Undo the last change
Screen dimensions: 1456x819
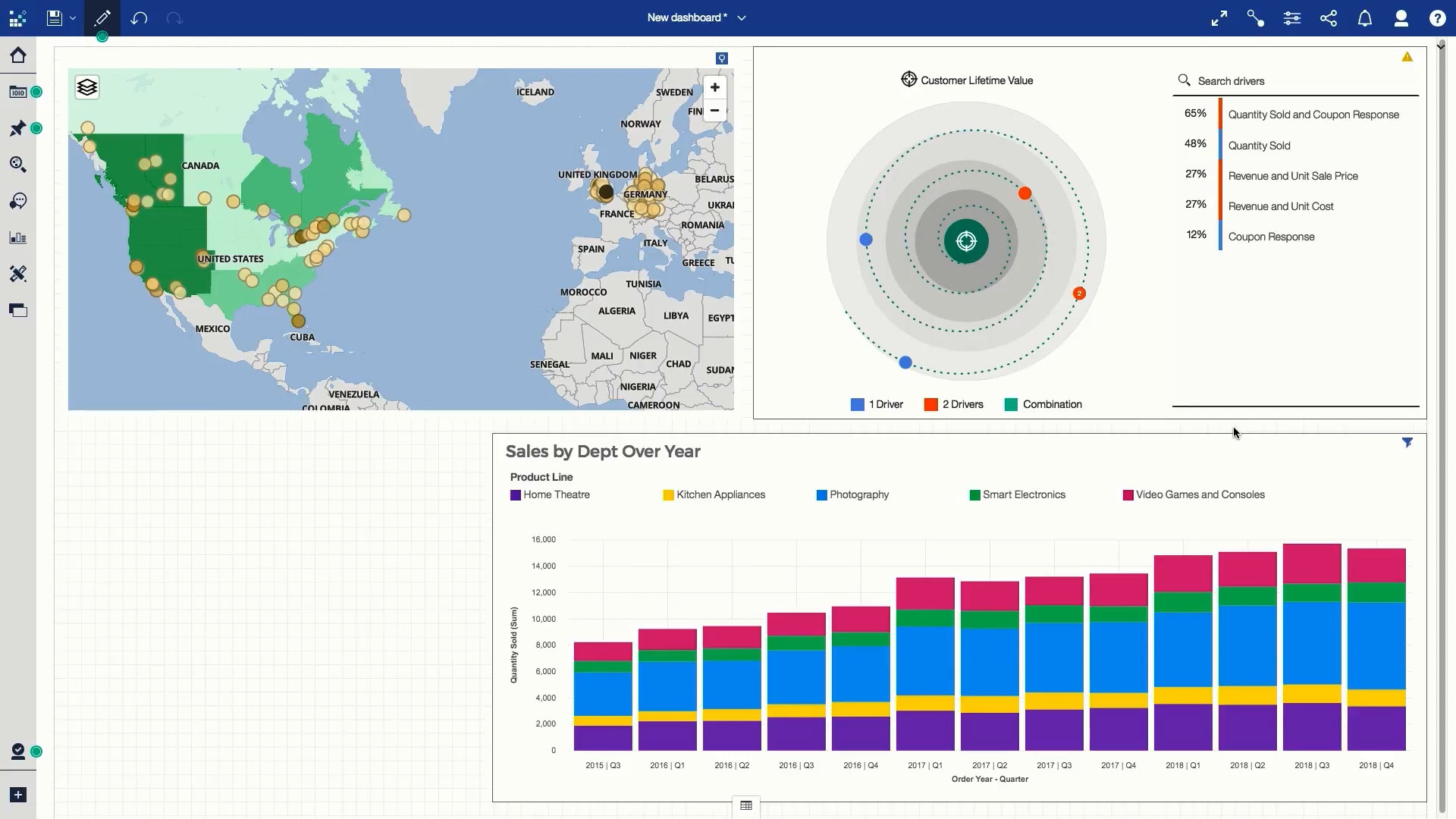pos(140,18)
